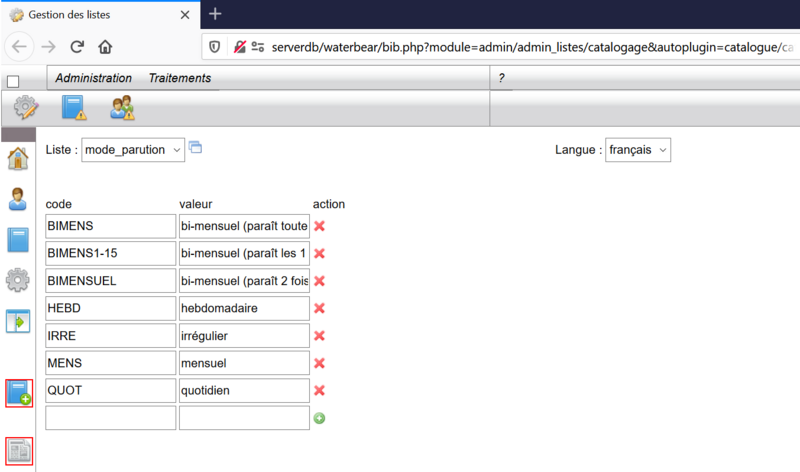Open the grey gear sidebar icon

click(x=18, y=280)
